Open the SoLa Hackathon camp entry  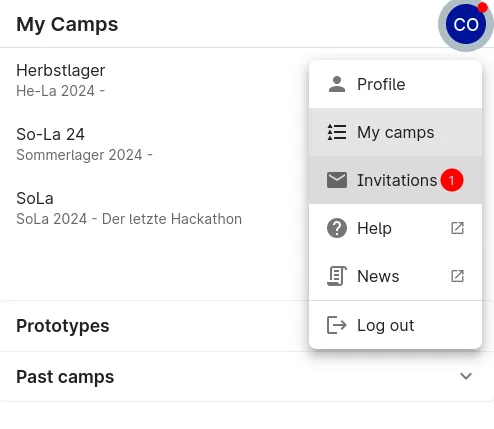coord(154,208)
